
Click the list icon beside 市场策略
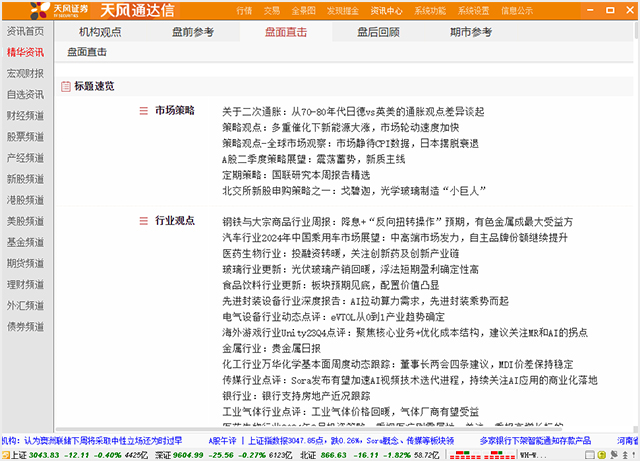click(x=144, y=111)
